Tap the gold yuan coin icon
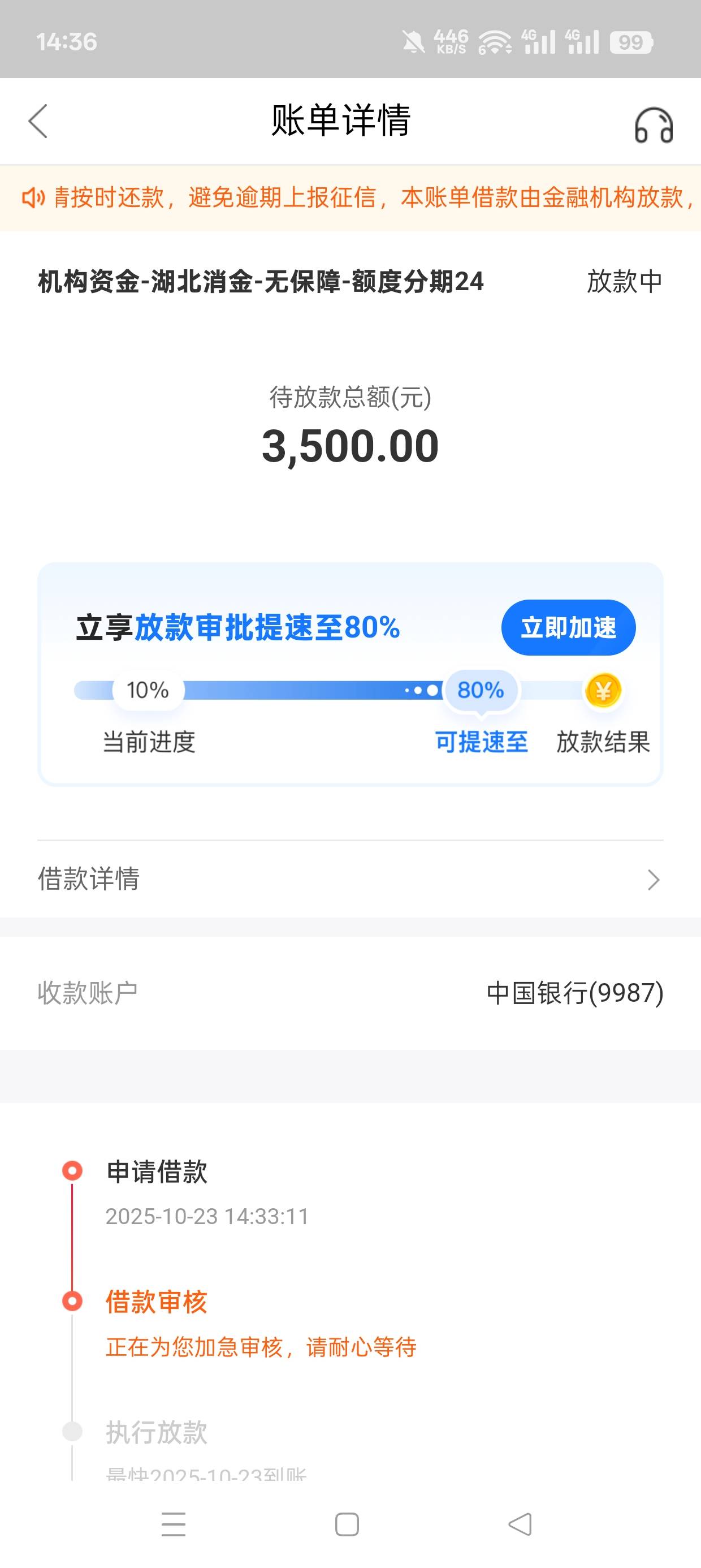This screenshot has width=701, height=1568. tap(603, 691)
